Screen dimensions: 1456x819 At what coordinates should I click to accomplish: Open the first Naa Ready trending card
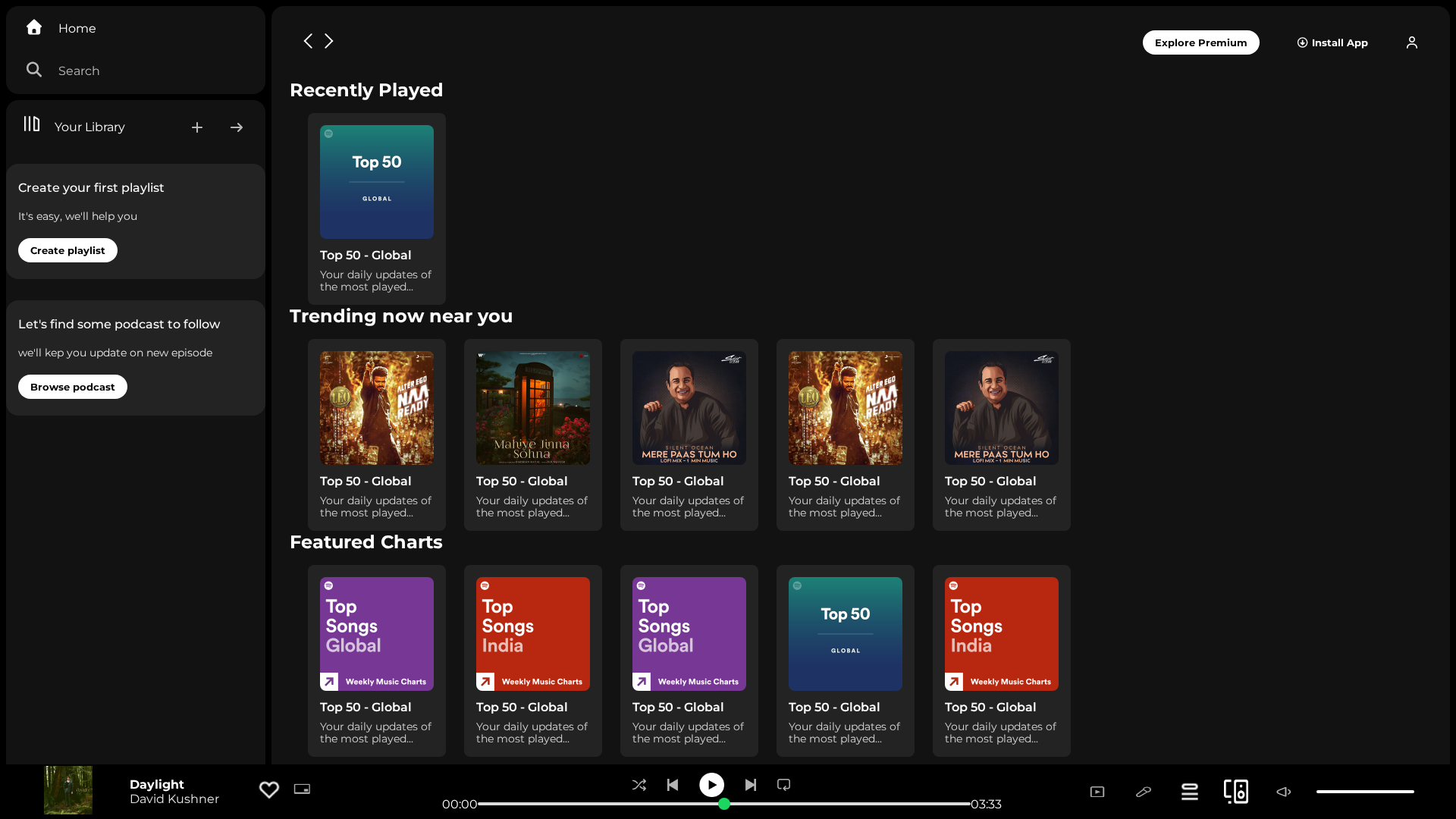click(377, 435)
